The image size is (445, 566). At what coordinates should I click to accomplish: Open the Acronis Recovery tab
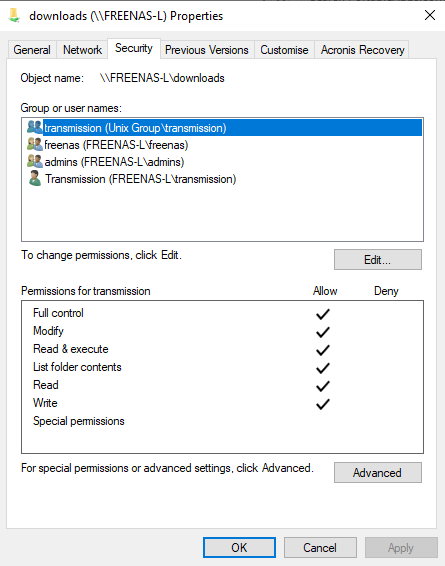point(362,50)
